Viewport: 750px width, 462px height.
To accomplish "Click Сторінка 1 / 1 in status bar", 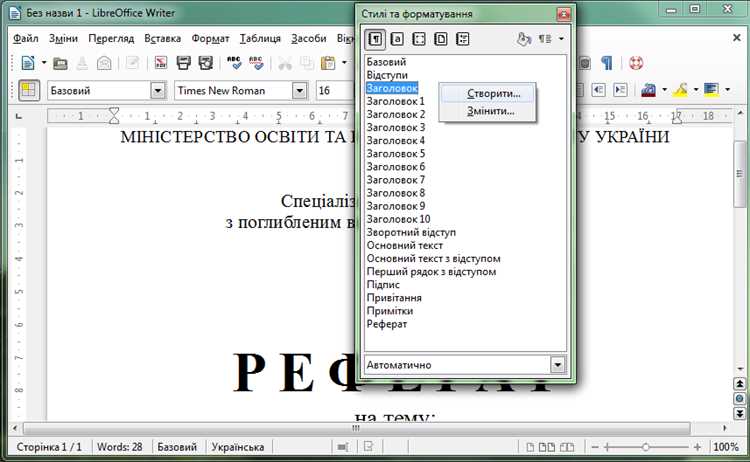I will tap(49, 447).
